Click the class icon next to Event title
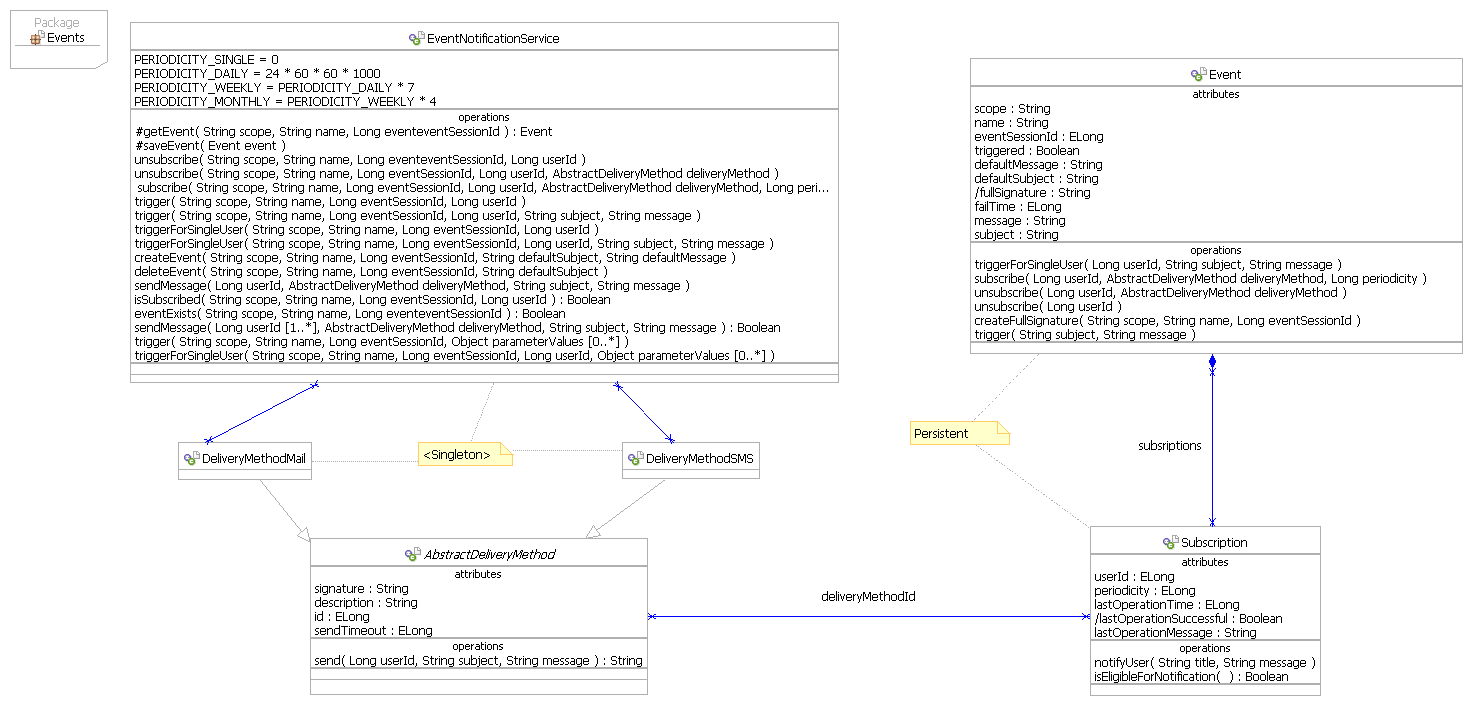 coord(1198,74)
